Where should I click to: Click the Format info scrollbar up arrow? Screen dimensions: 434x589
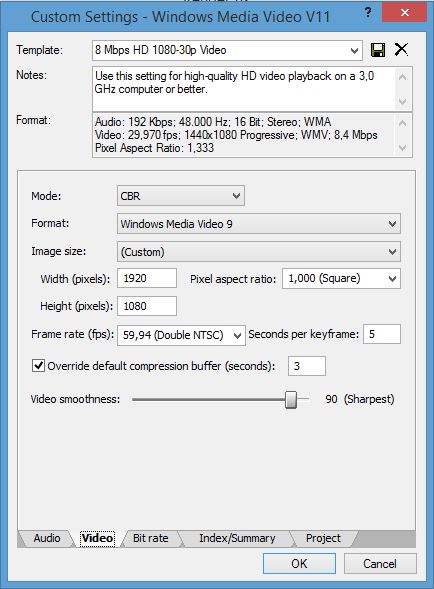pos(402,123)
